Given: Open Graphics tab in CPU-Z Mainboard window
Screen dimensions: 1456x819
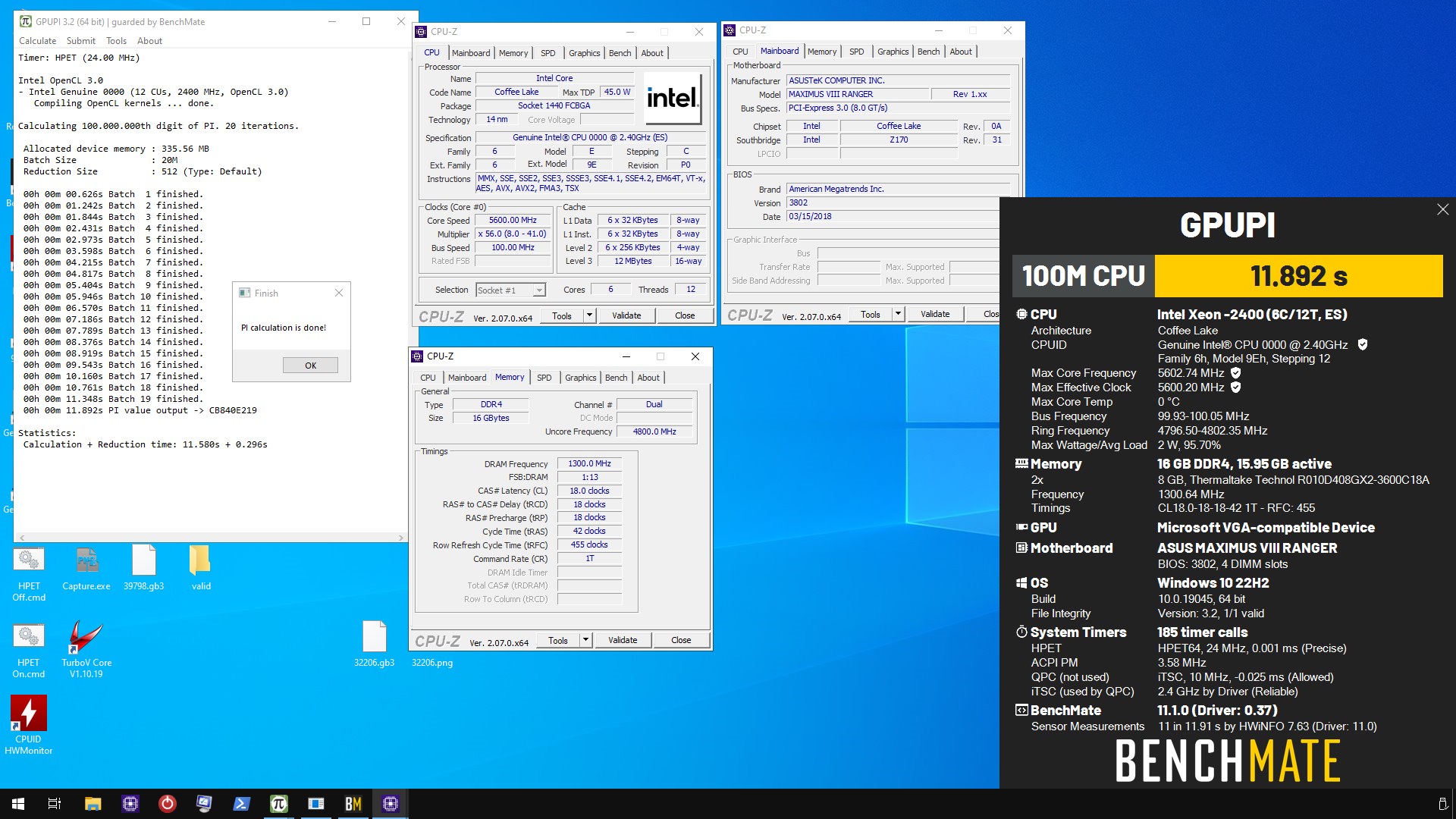Looking at the screenshot, I should point(893,52).
